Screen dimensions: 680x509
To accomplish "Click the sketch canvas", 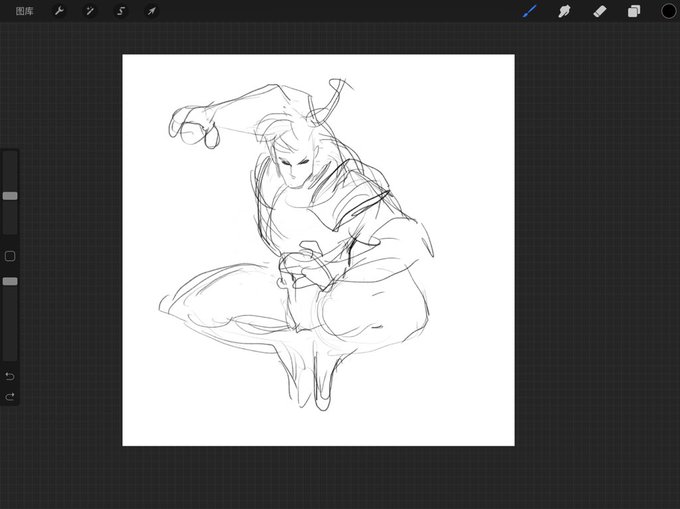I will pos(318,250).
